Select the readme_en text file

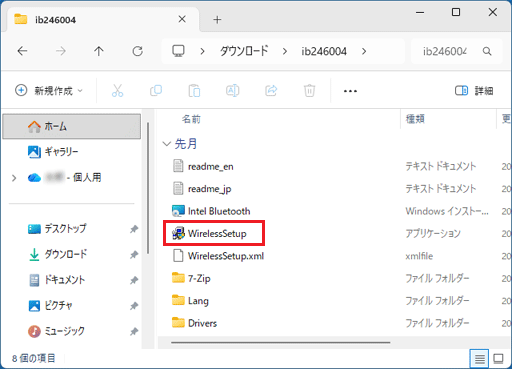click(x=203, y=166)
